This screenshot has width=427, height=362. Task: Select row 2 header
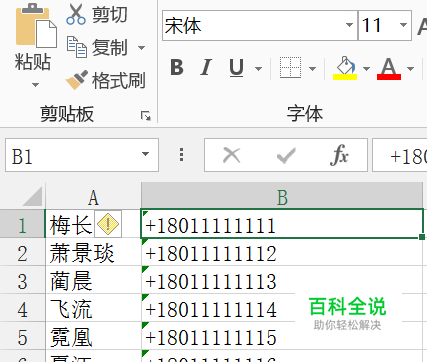pyautogui.click(x=22, y=252)
